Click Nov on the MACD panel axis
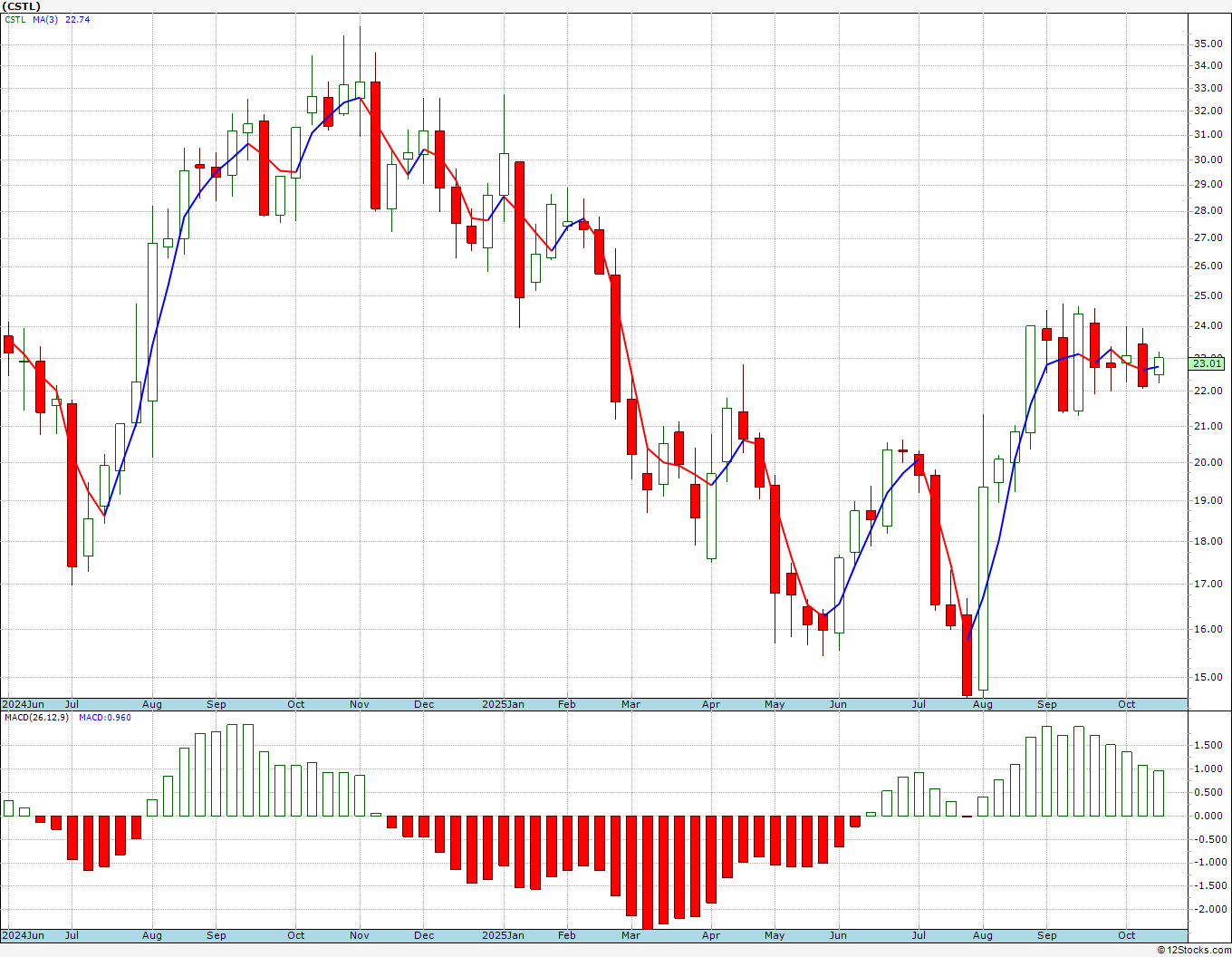 click(x=360, y=935)
